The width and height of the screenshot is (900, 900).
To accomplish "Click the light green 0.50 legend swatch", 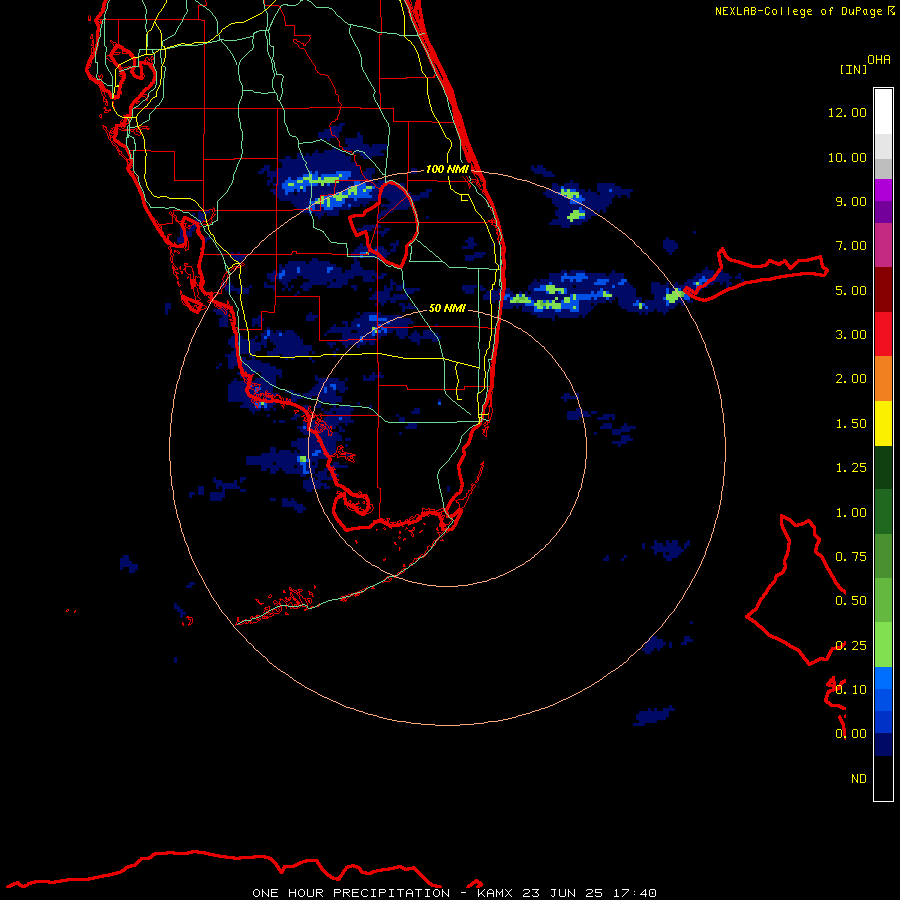I will click(x=883, y=600).
